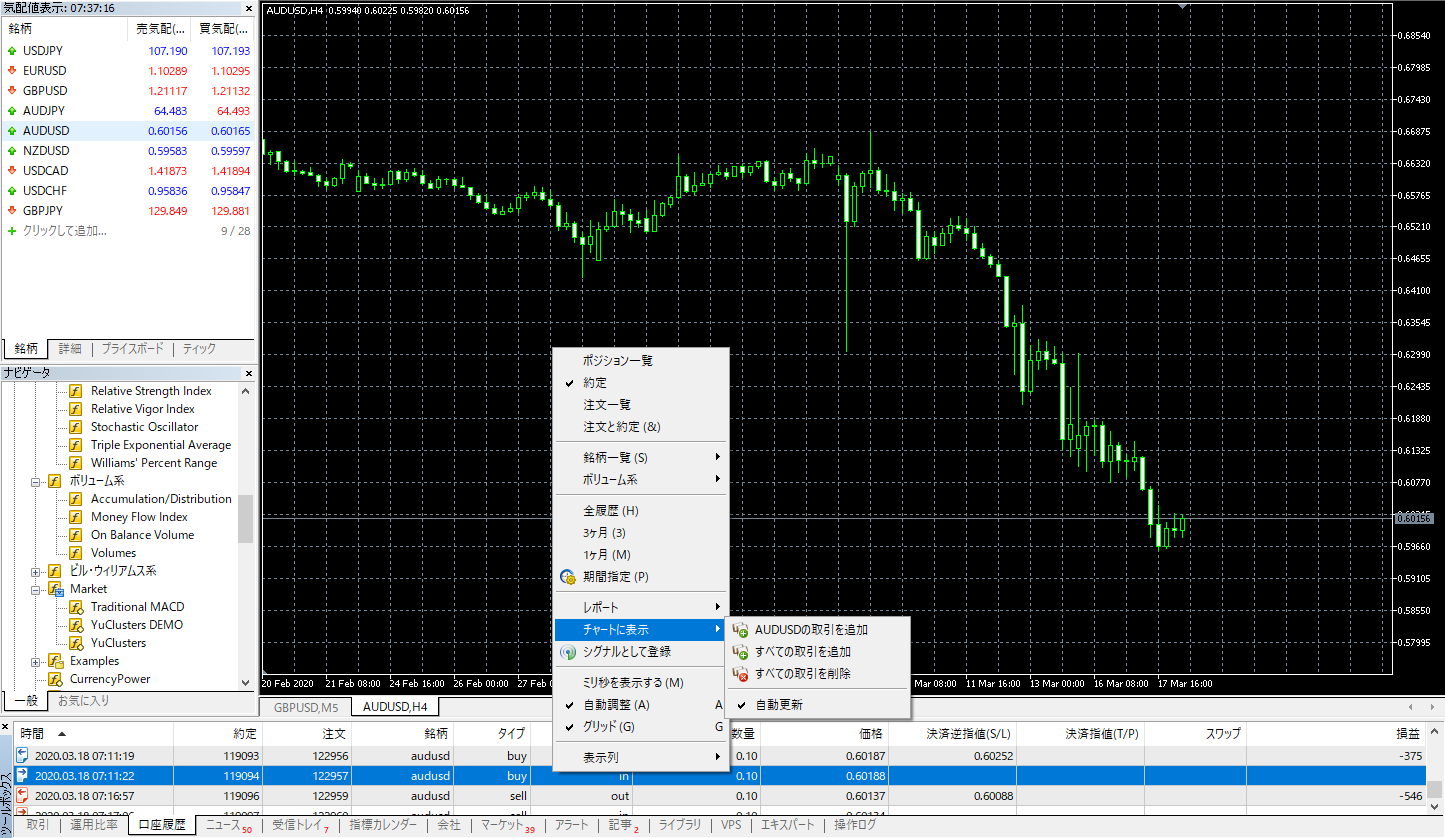Close the ナビゲータ panel
Image resolution: width=1445 pixels, height=838 pixels.
point(249,373)
